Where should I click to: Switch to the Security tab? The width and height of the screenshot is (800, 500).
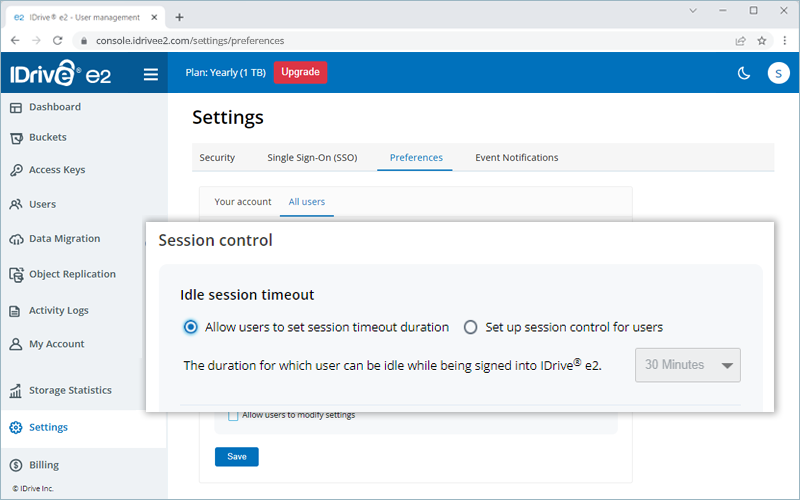[x=217, y=158]
